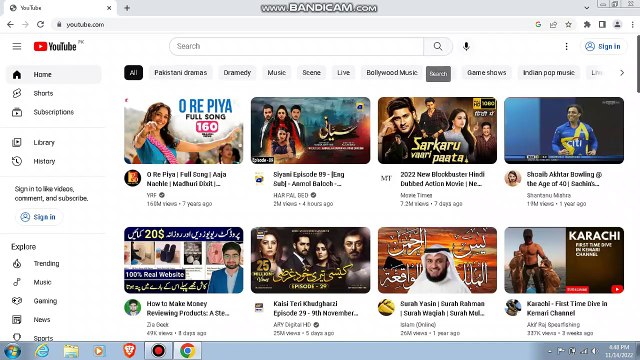640x360 pixels.
Task: Open Bandicam recorder in taskbar
Action: (x=158, y=351)
